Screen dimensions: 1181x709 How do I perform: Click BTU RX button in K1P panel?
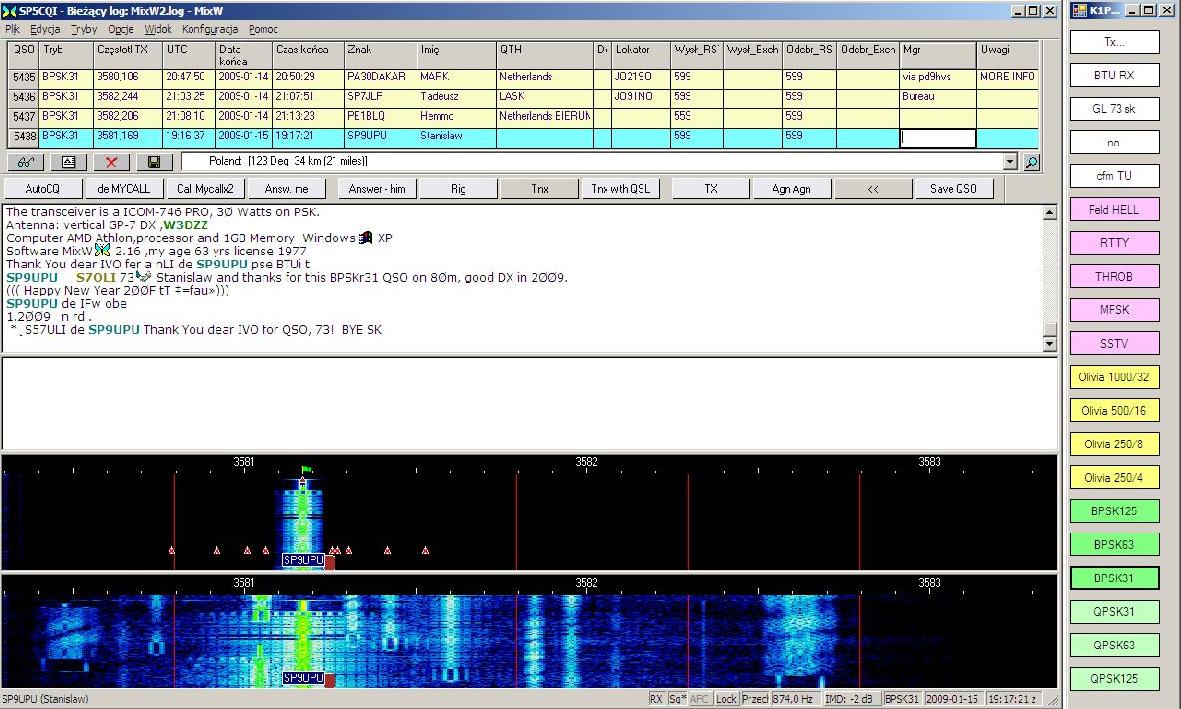click(1114, 75)
